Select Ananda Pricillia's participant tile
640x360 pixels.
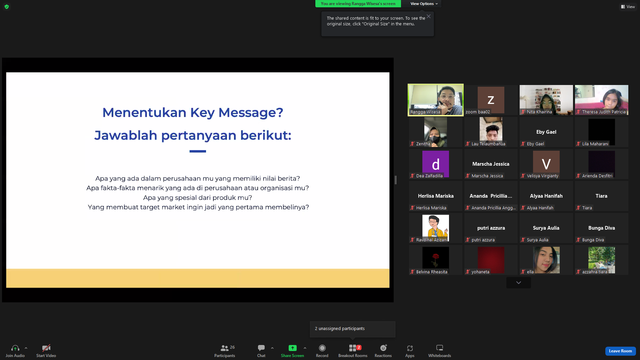tap(491, 196)
